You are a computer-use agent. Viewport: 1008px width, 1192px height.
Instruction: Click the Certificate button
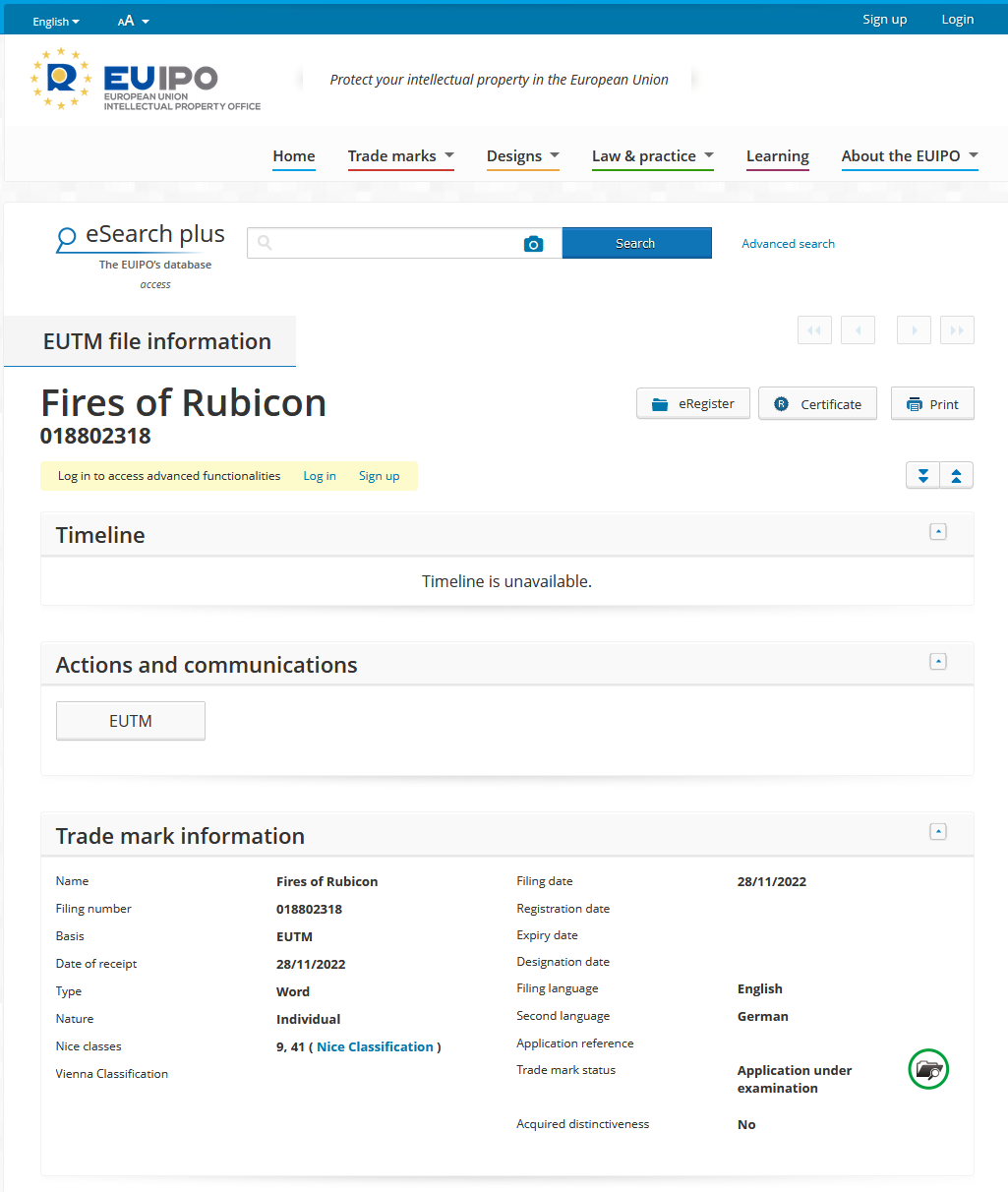tap(817, 403)
